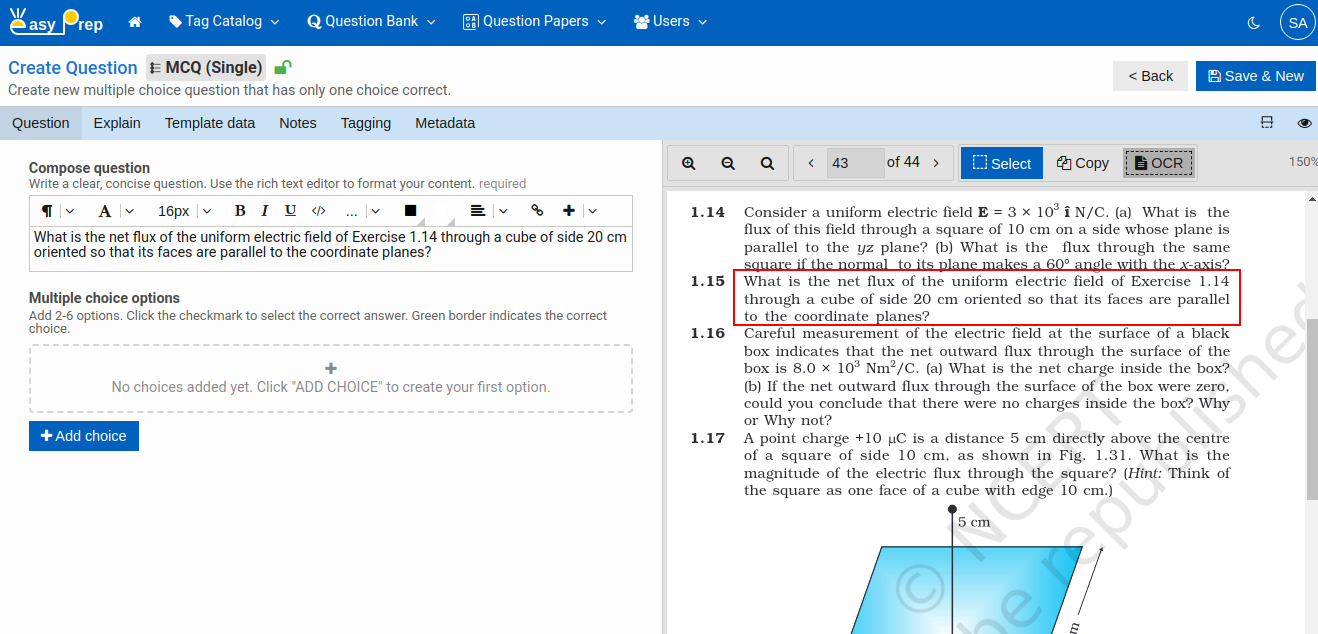1318x634 pixels.
Task: Toggle the preview eye icon
Action: tap(1304, 122)
